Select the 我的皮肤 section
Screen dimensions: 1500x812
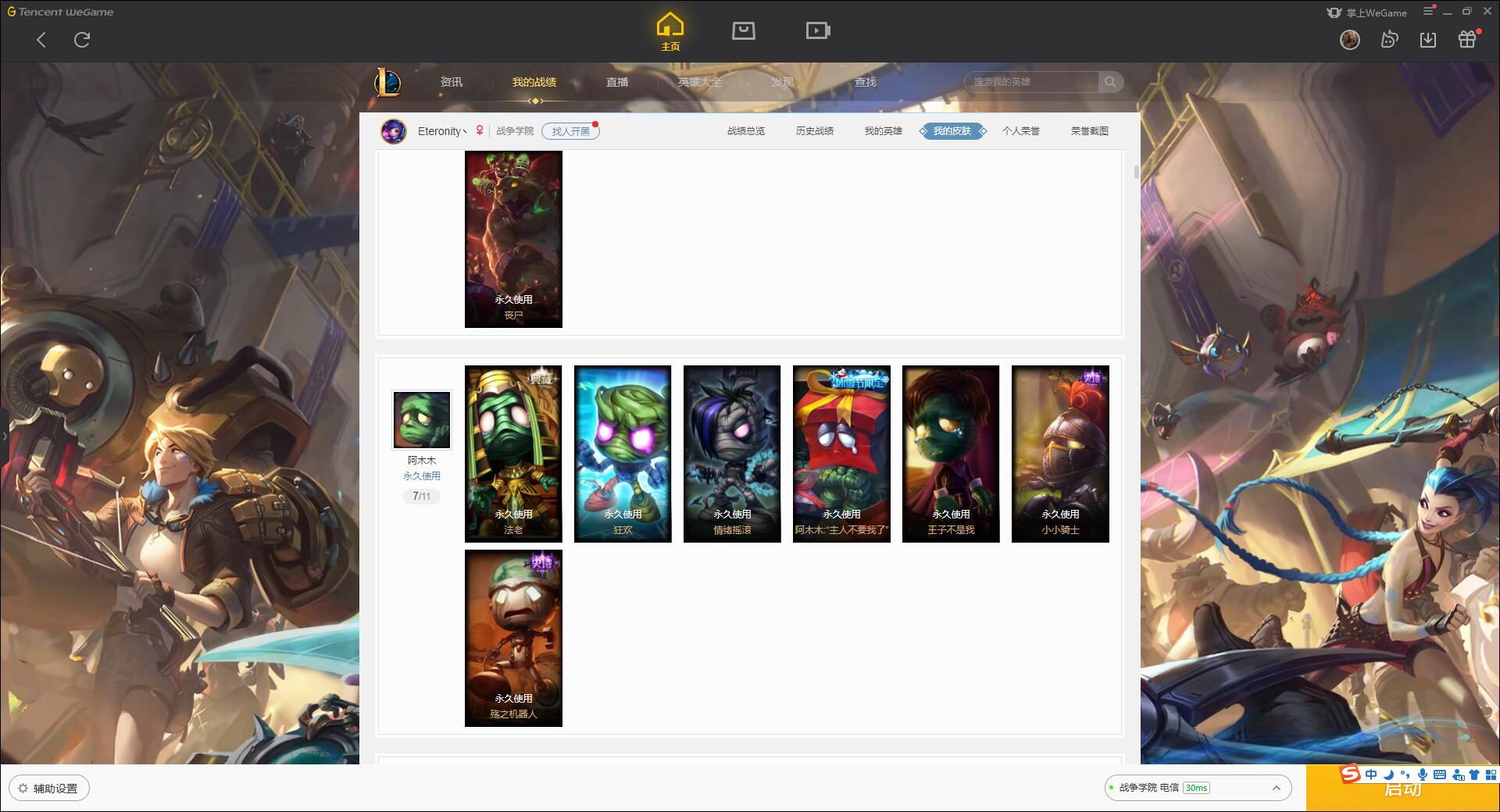tap(952, 131)
